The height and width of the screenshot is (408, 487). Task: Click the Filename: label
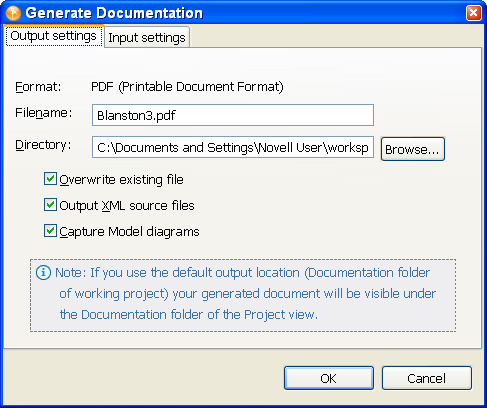(43, 113)
